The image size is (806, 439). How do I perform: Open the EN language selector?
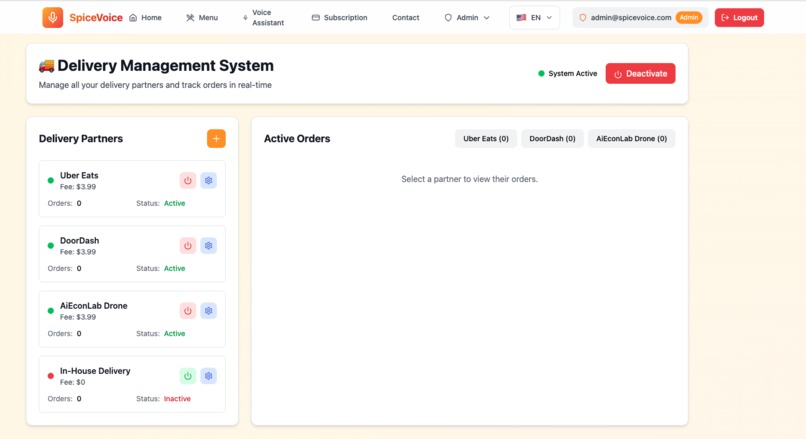click(x=534, y=17)
